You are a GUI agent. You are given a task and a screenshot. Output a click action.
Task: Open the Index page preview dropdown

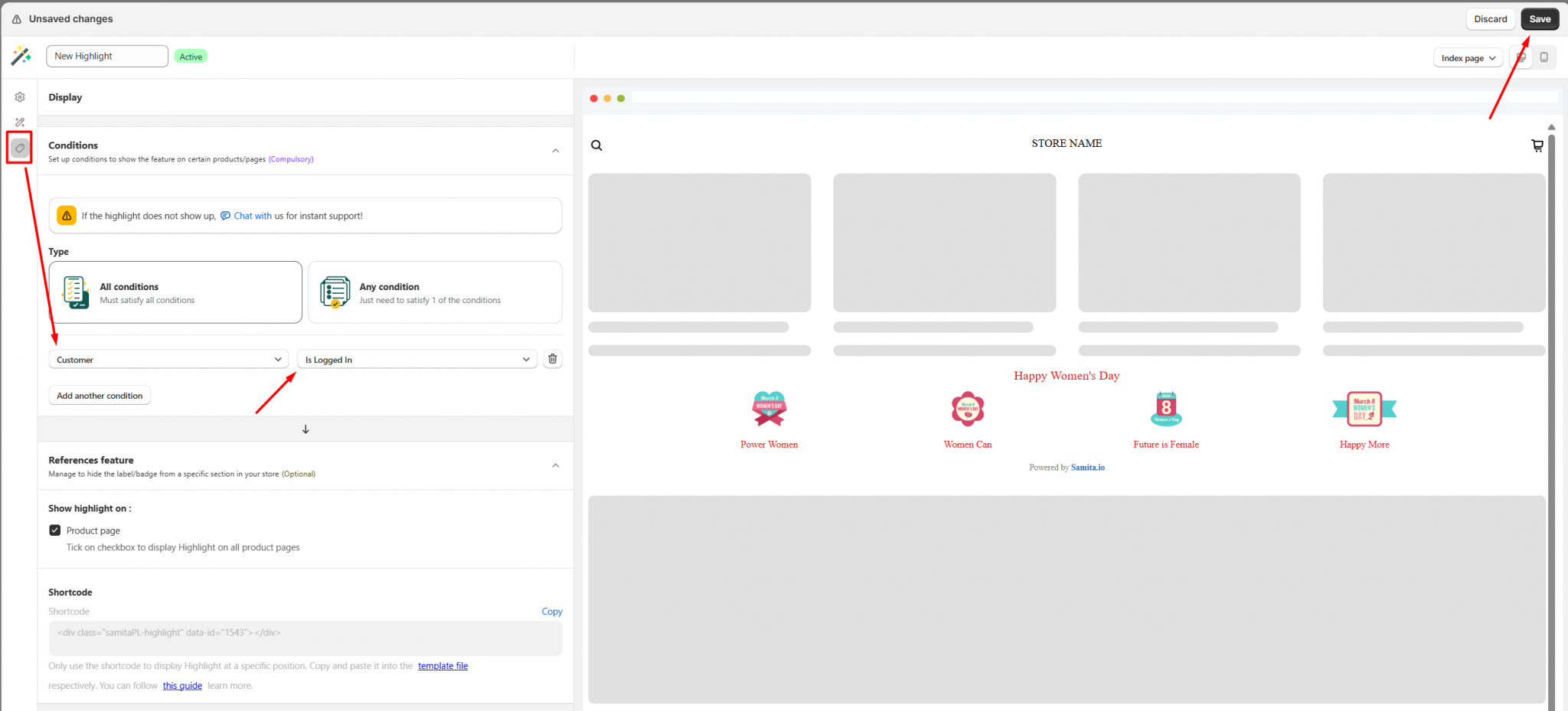click(x=1467, y=58)
